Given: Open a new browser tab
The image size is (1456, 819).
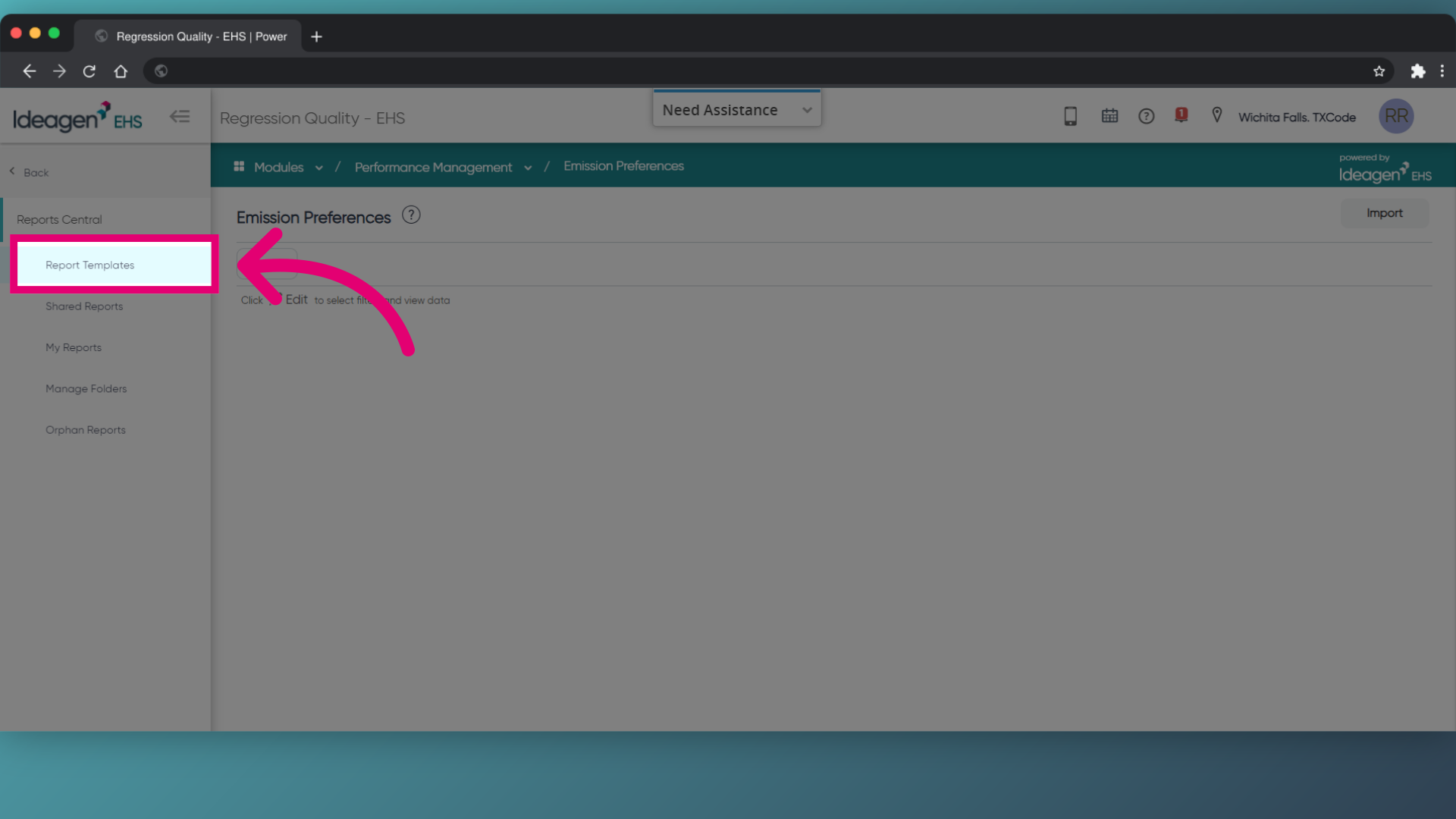Looking at the screenshot, I should 316,36.
